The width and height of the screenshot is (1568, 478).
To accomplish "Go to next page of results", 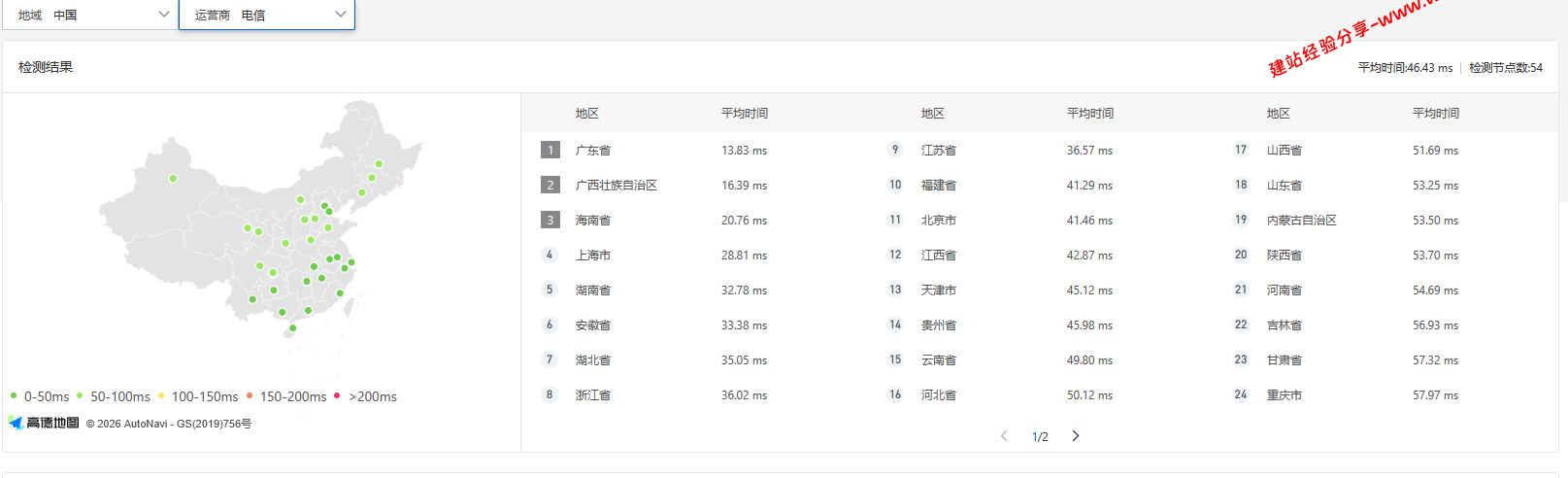I will click(1075, 436).
